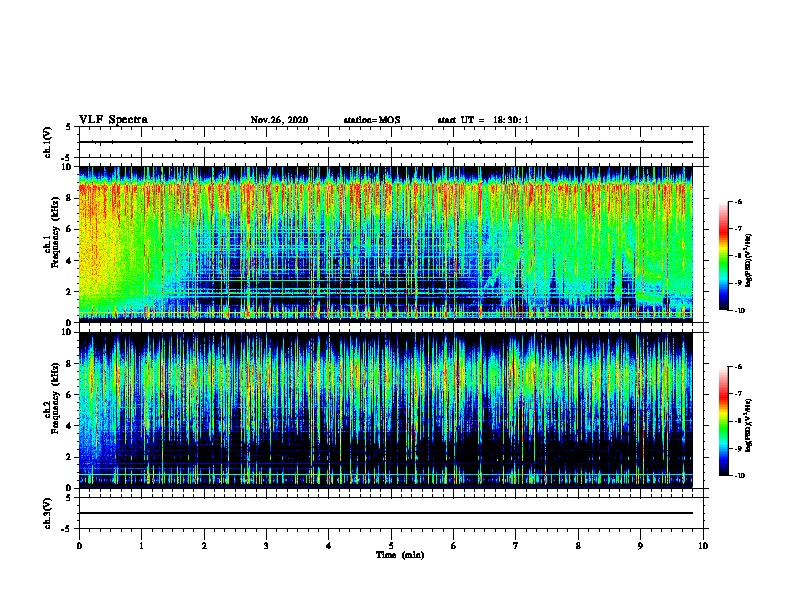Click time-axis tick label "0"
The height and width of the screenshot is (612, 792).
79,545
